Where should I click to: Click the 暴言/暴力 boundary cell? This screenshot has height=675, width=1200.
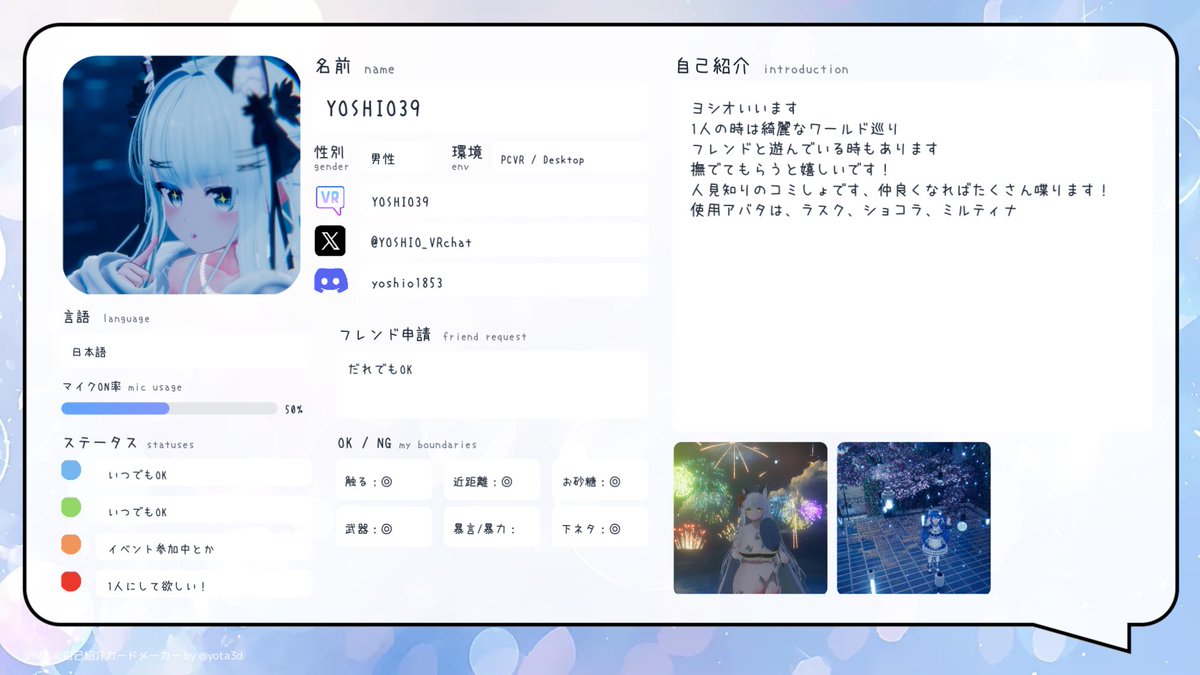(x=492, y=527)
